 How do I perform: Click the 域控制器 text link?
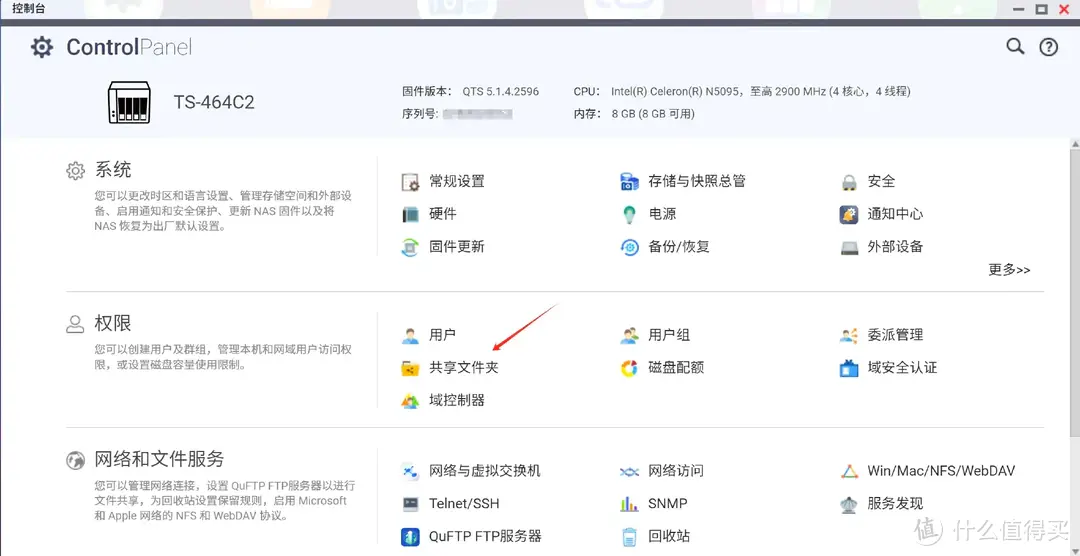[x=457, y=400]
